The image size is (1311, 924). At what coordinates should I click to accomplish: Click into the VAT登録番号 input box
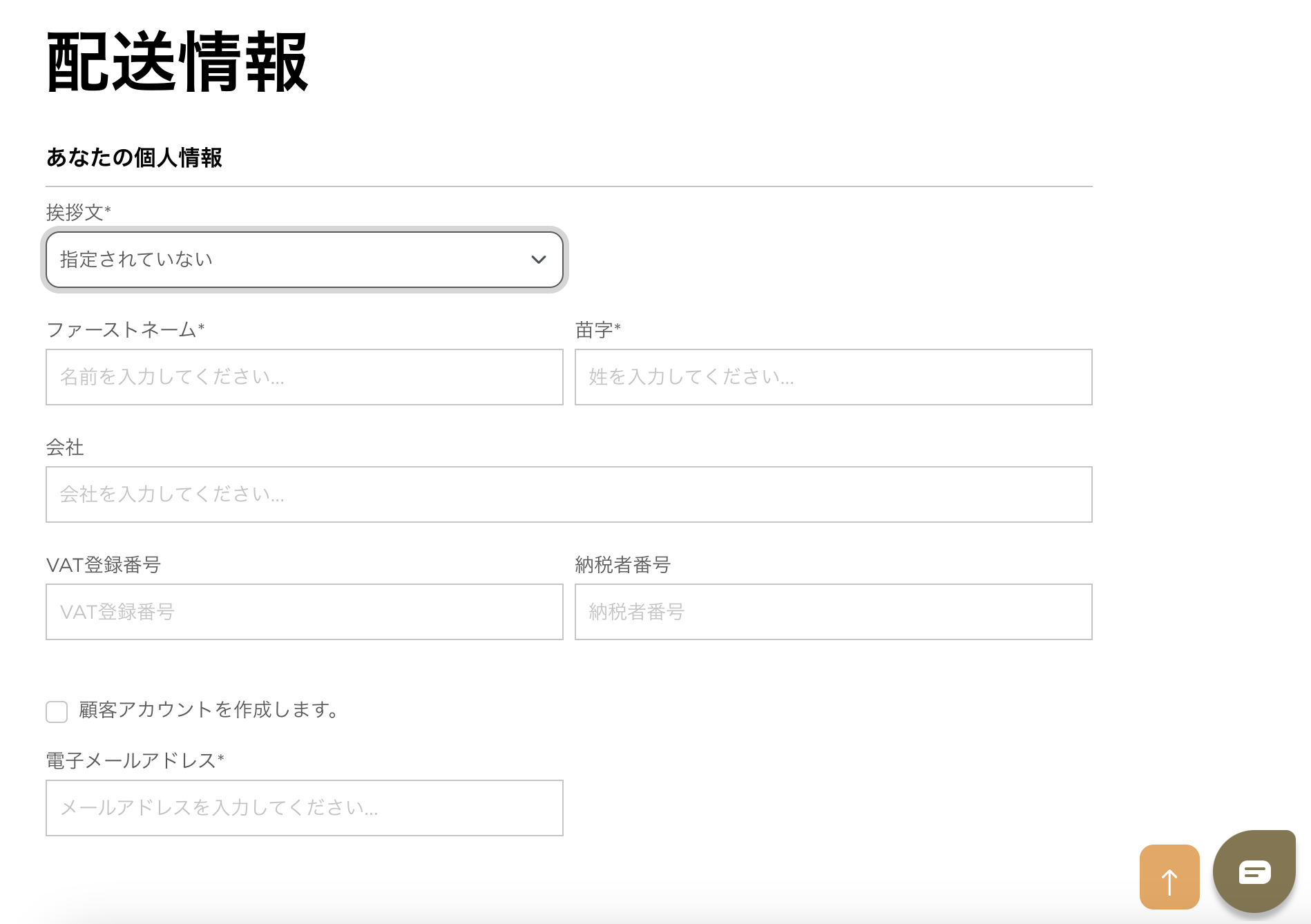tap(304, 612)
